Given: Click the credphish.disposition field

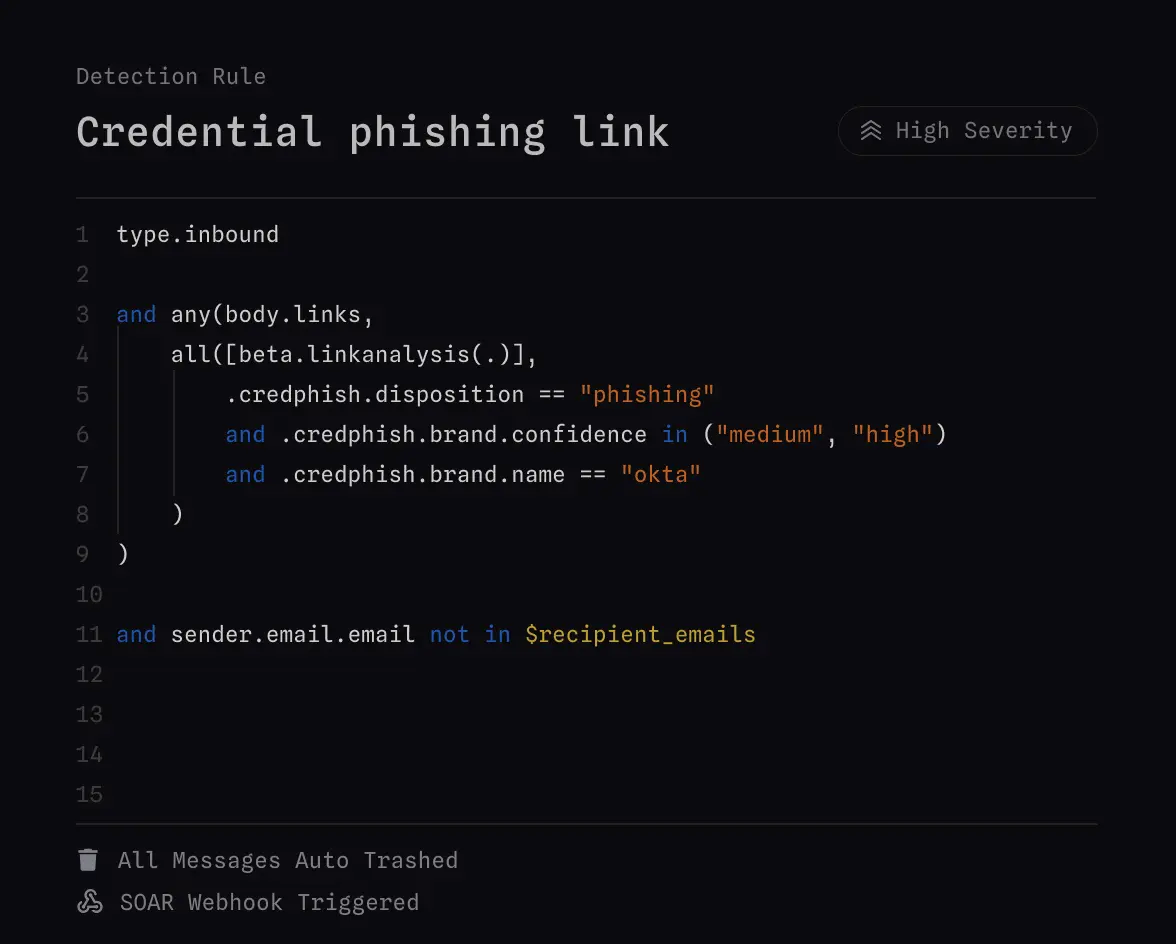Looking at the screenshot, I should point(375,394).
